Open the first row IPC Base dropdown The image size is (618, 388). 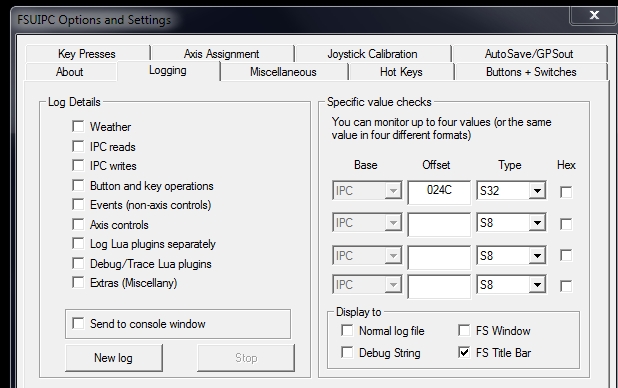(367, 191)
